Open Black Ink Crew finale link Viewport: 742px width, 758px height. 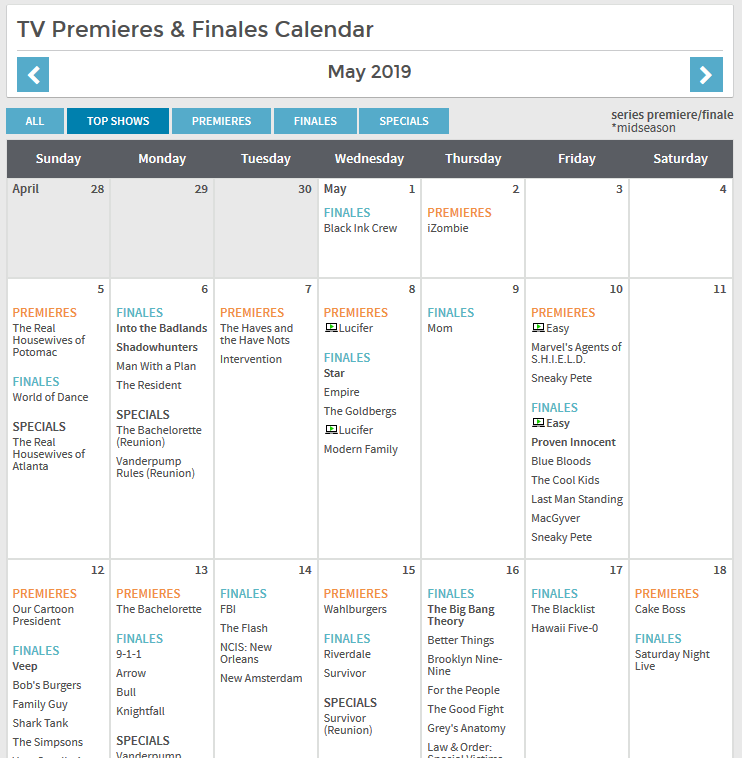360,228
